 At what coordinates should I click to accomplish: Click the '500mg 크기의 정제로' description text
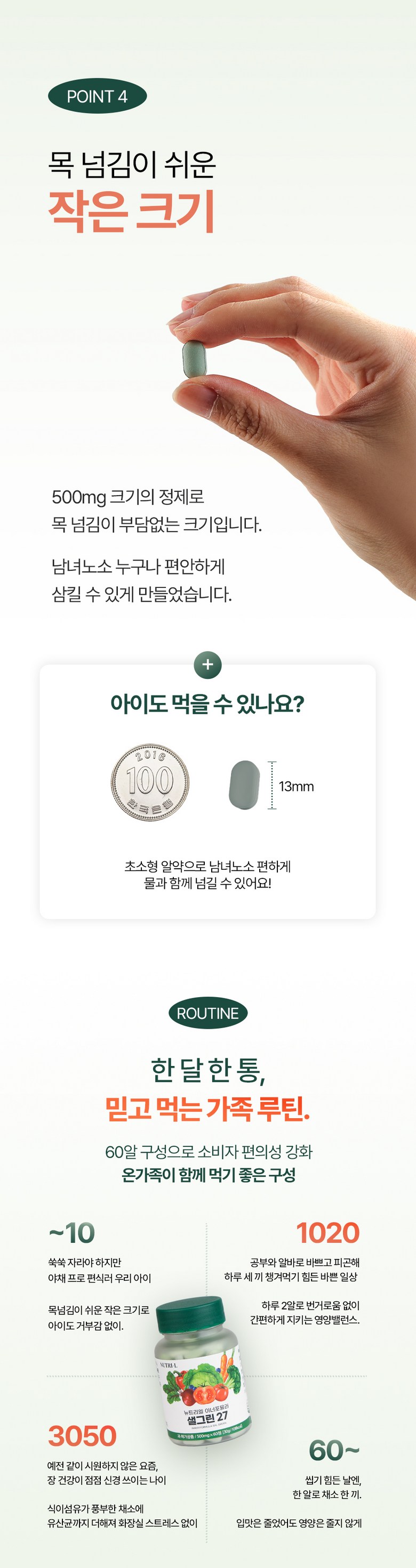(128, 497)
